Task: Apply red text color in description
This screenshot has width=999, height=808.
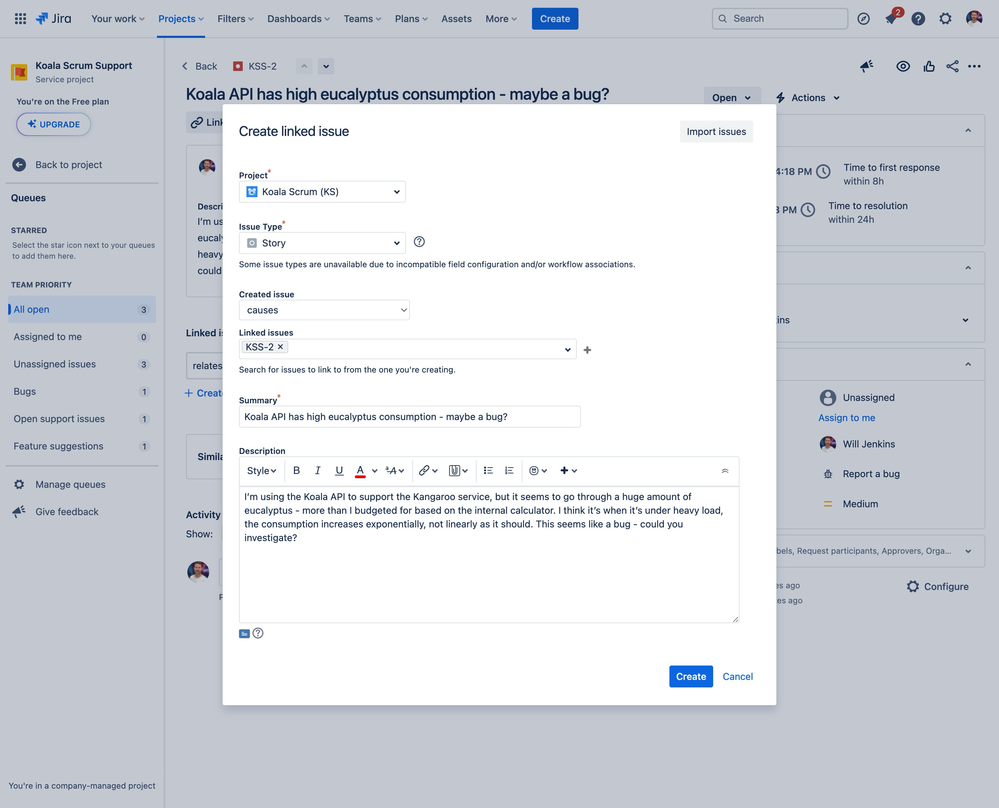Action: click(x=360, y=470)
